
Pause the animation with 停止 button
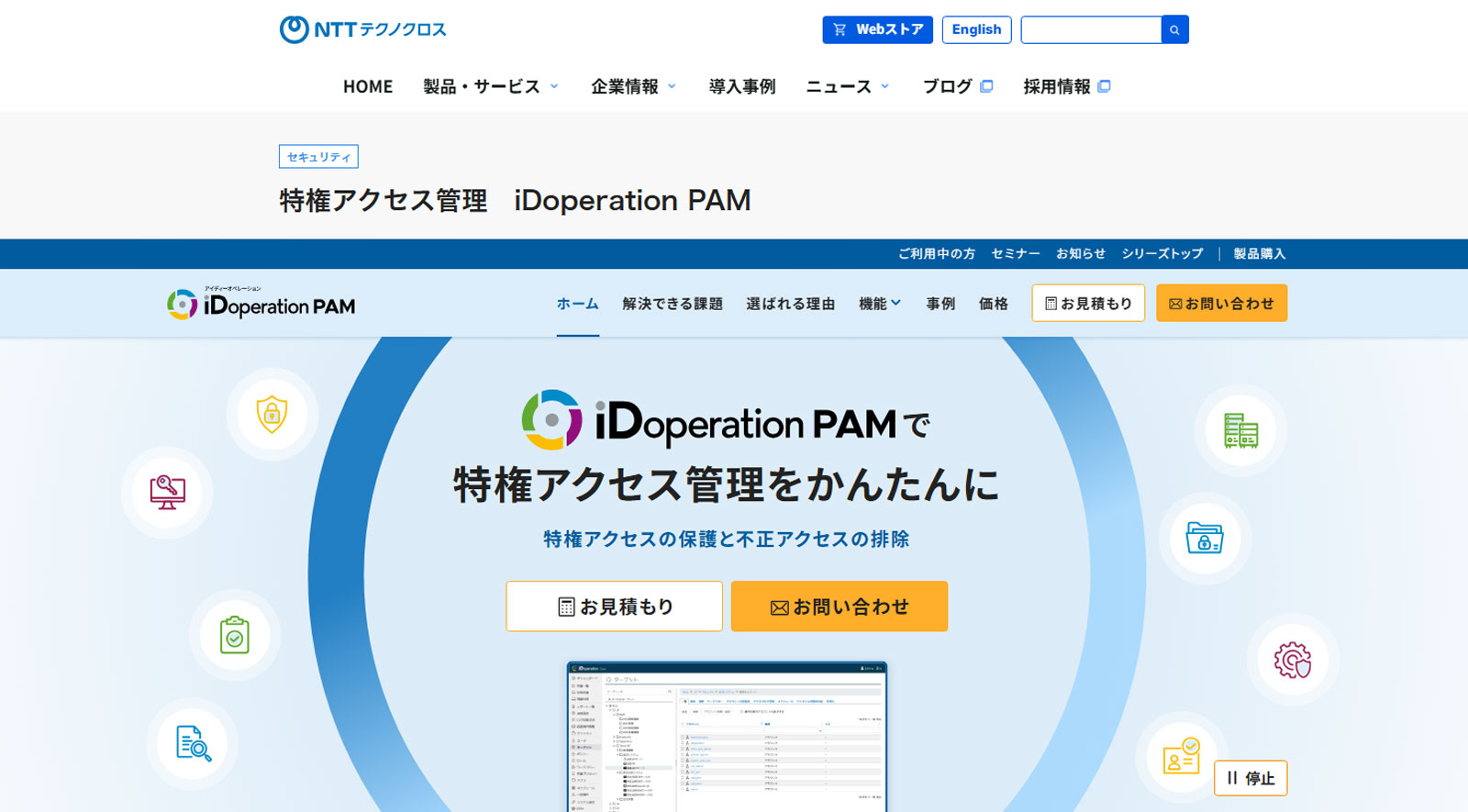point(1251,778)
